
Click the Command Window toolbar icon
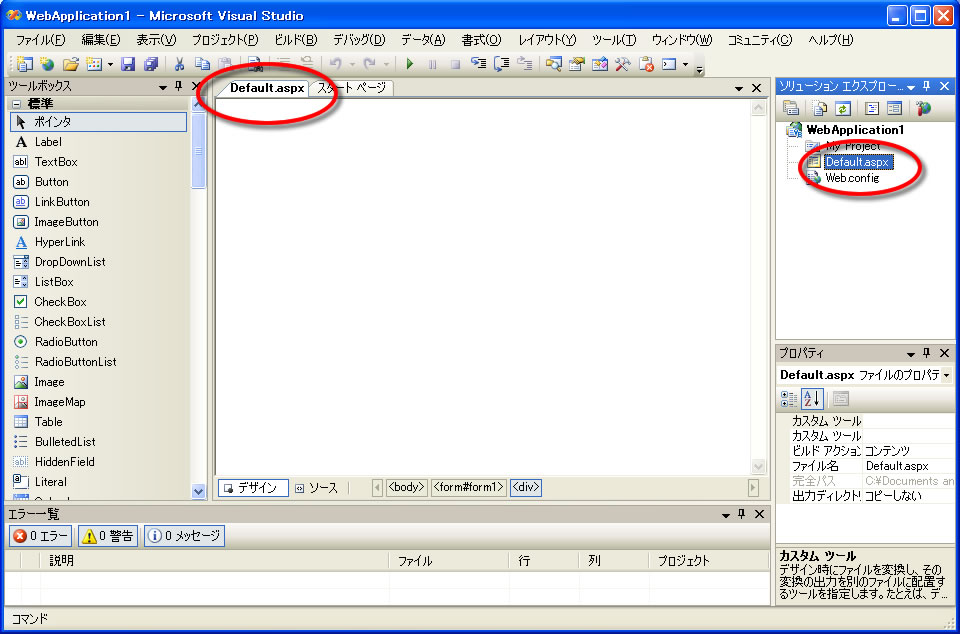click(669, 64)
